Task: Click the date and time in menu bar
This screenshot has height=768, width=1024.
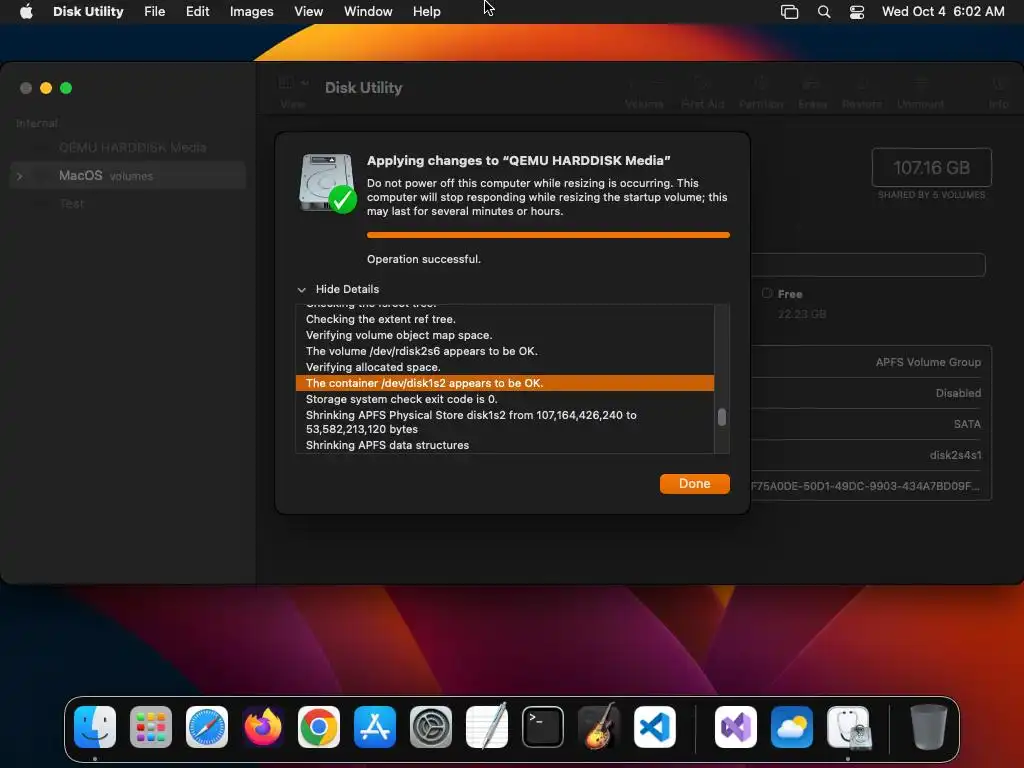Action: click(943, 12)
